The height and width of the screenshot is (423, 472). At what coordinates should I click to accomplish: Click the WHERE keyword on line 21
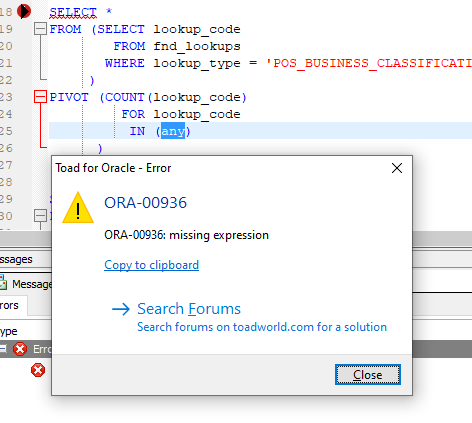tap(125, 63)
